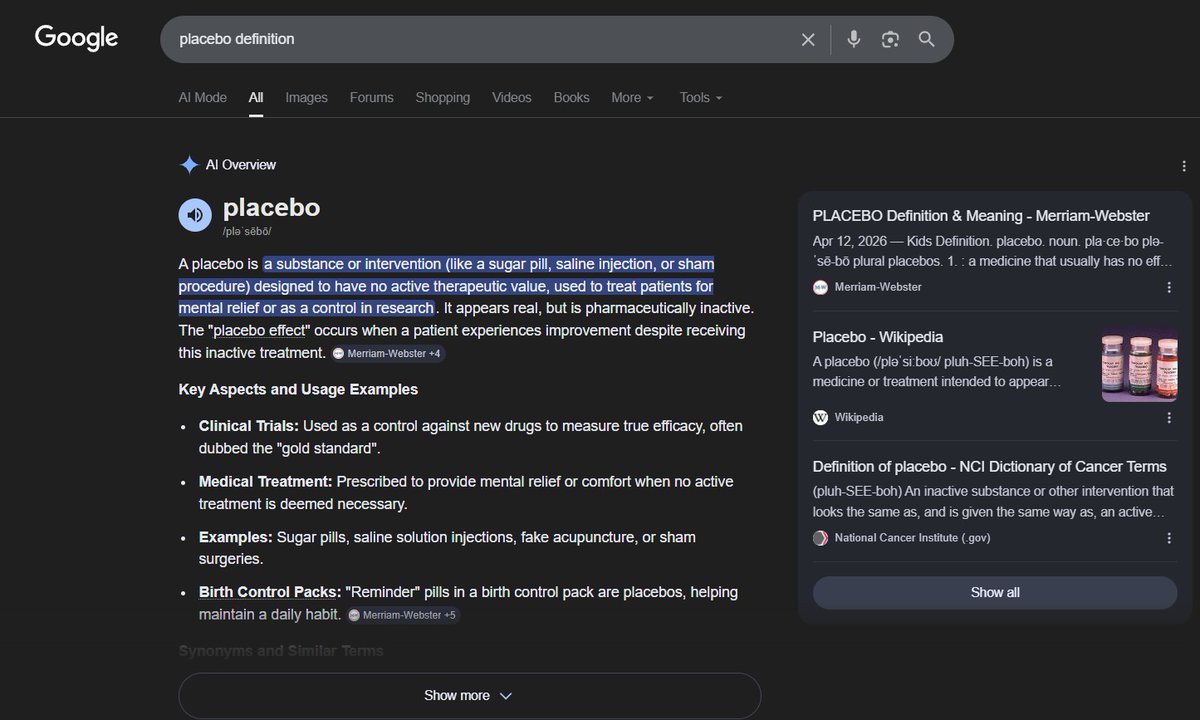
Task: Open the Forums tab
Action: click(371, 97)
